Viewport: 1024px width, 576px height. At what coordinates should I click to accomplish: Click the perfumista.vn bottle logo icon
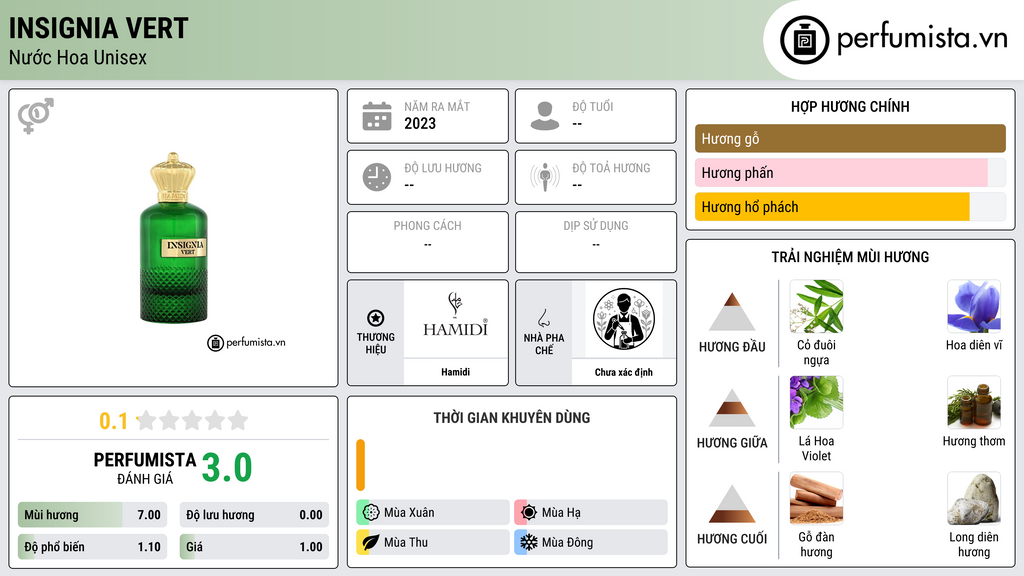(x=804, y=40)
